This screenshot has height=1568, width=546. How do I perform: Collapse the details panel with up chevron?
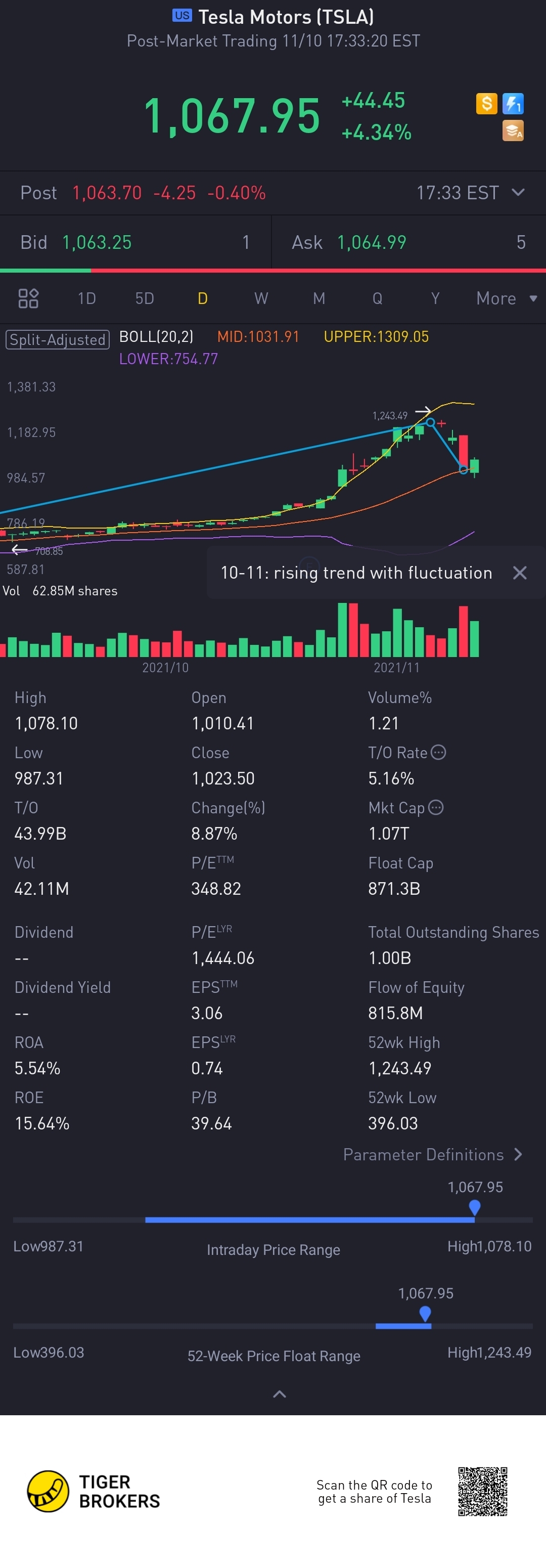click(280, 1394)
